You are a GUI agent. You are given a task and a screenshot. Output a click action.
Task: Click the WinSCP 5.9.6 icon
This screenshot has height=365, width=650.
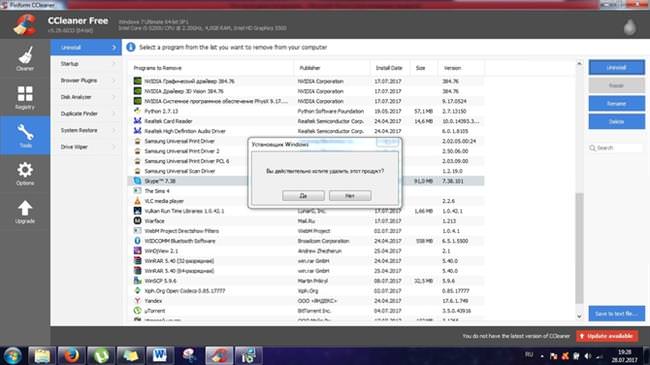pos(137,281)
